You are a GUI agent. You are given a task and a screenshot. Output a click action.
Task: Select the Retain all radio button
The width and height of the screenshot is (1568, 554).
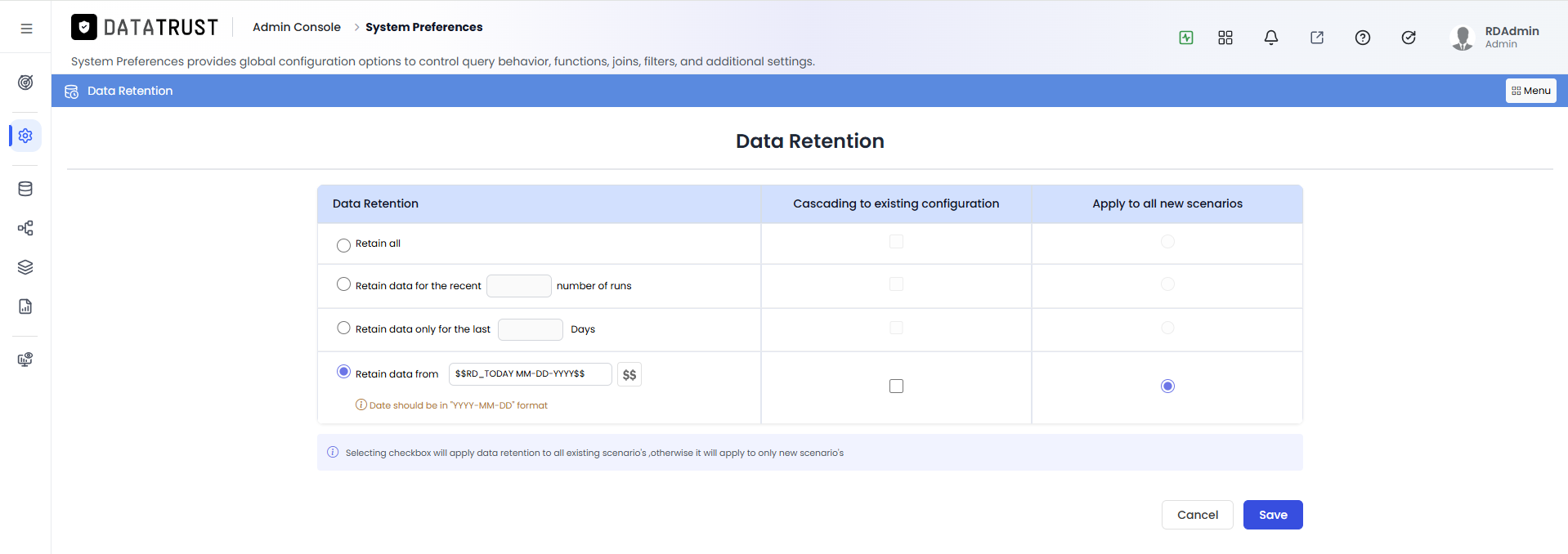click(343, 245)
